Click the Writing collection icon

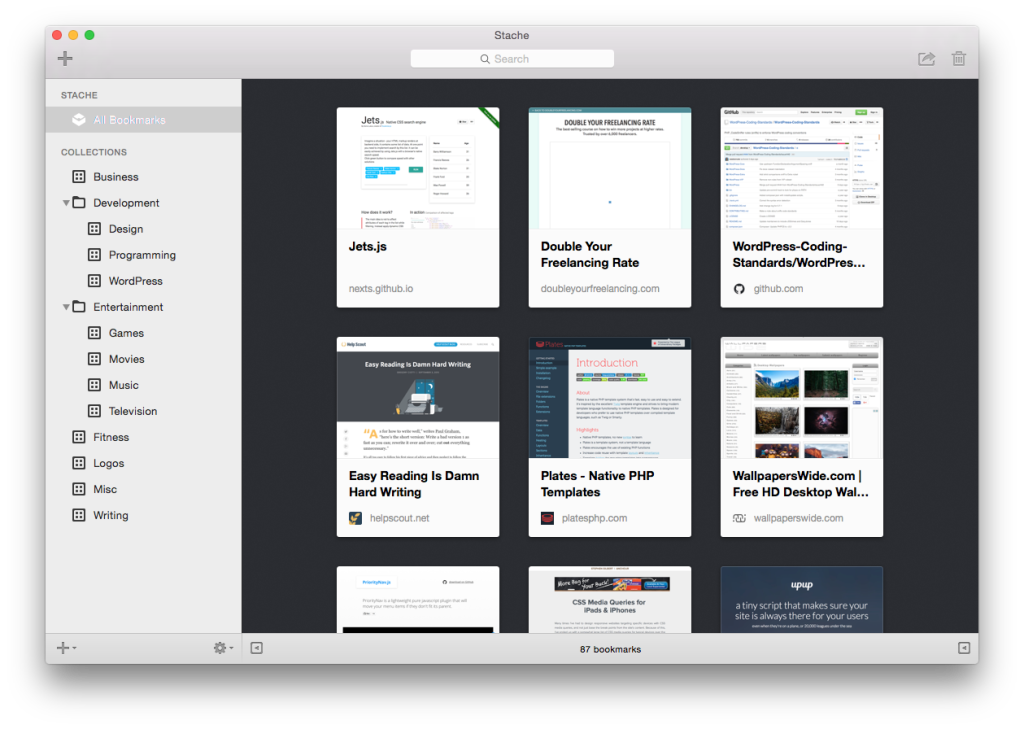(x=79, y=515)
